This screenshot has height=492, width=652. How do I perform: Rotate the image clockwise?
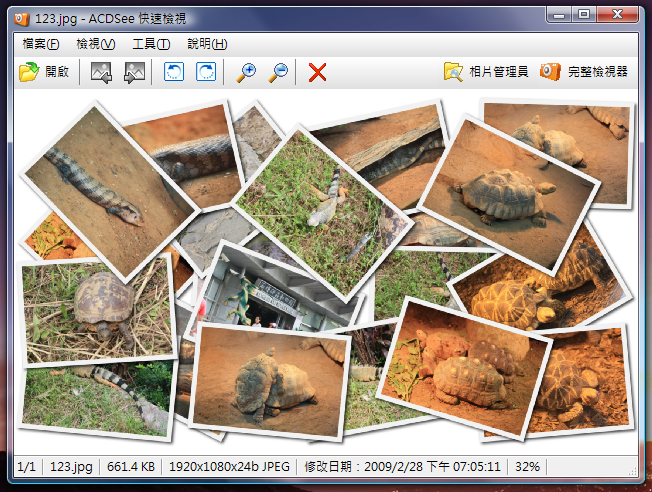(x=206, y=72)
